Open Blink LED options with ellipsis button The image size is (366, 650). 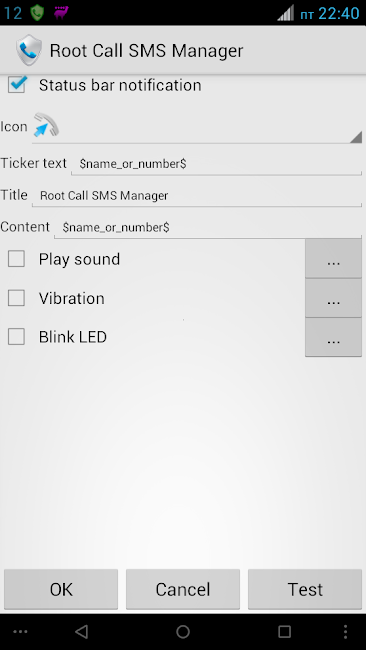point(334,337)
